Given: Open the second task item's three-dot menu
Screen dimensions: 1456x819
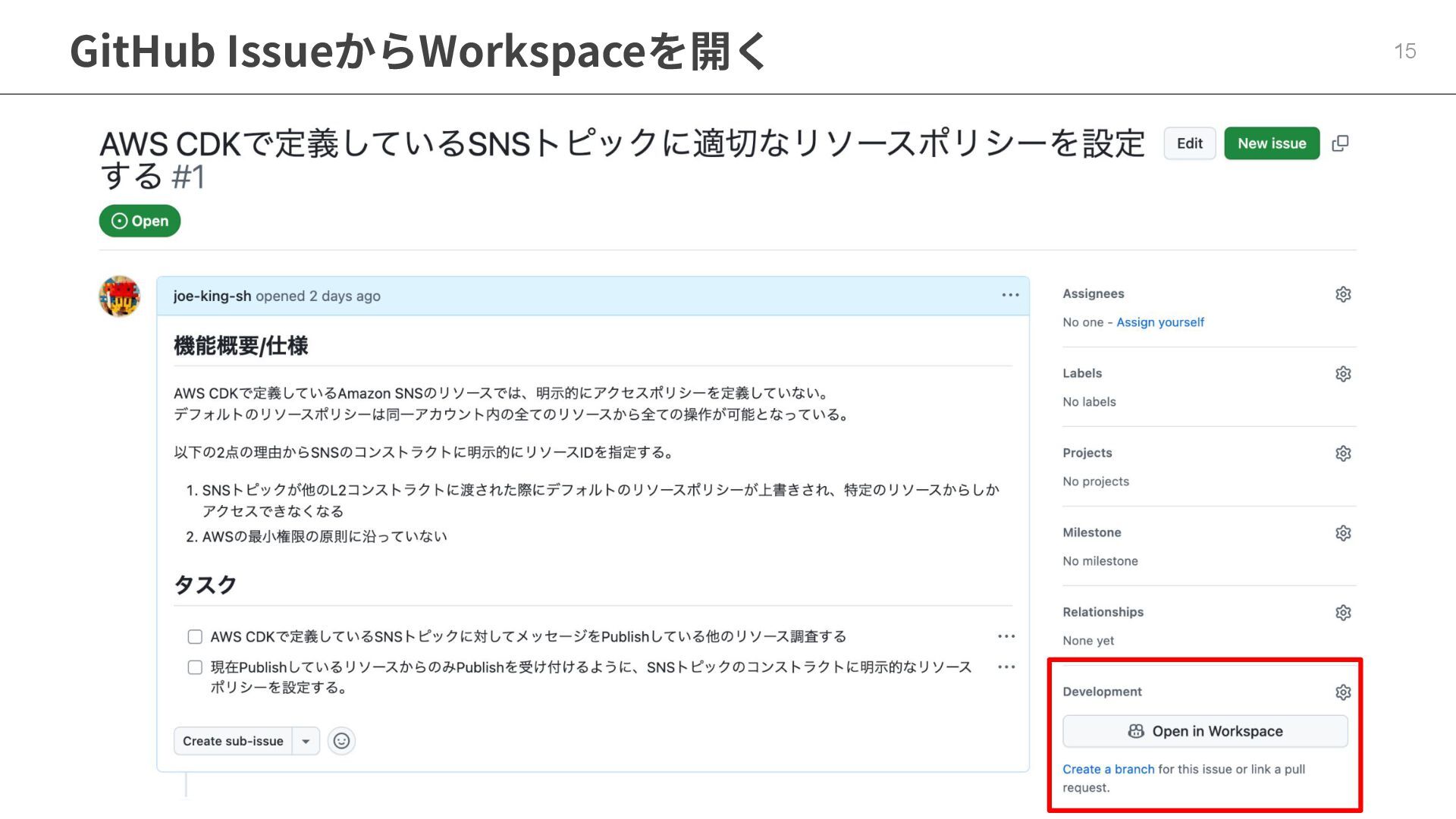Looking at the screenshot, I should 1006,667.
